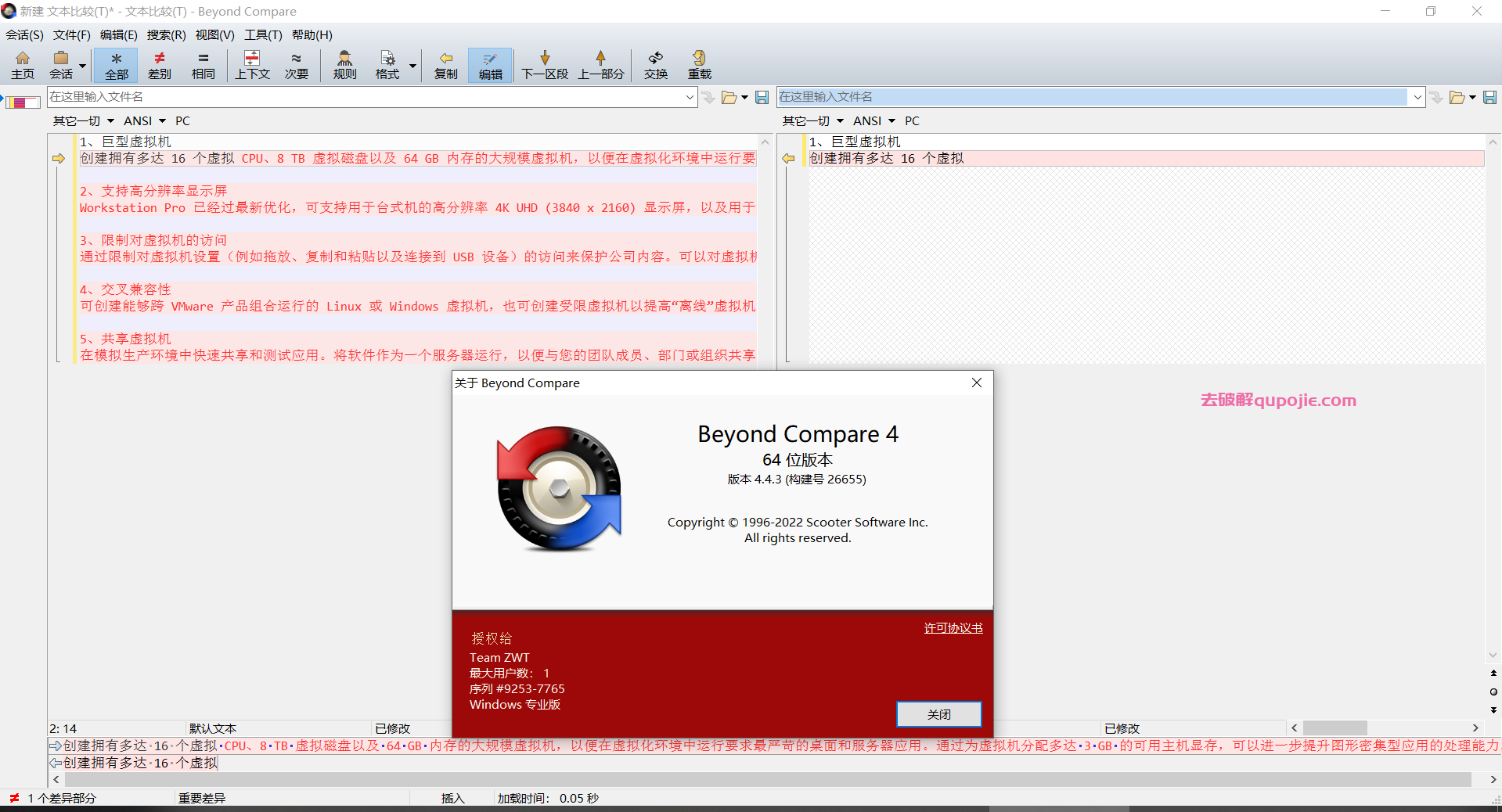Click the left file name input field
Image resolution: width=1502 pixels, height=812 pixels.
[x=365, y=97]
